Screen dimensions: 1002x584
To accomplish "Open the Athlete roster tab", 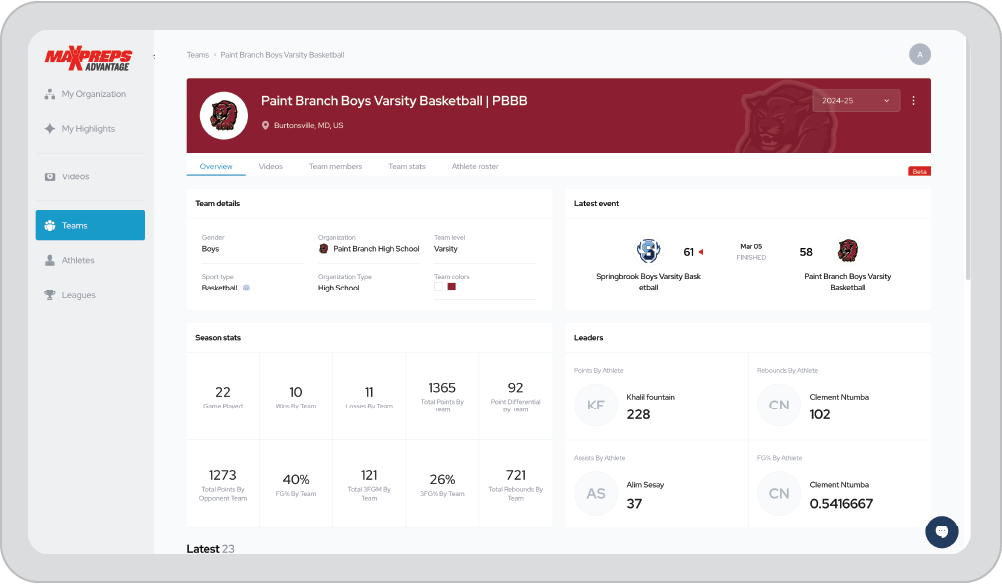I will click(475, 166).
